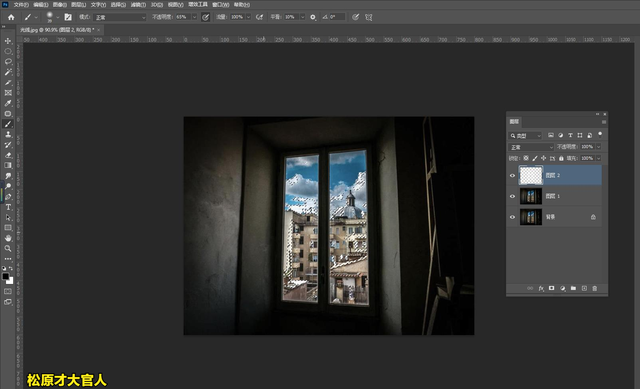
Task: Select the Brush tool in the toolbox
Action: click(8, 124)
